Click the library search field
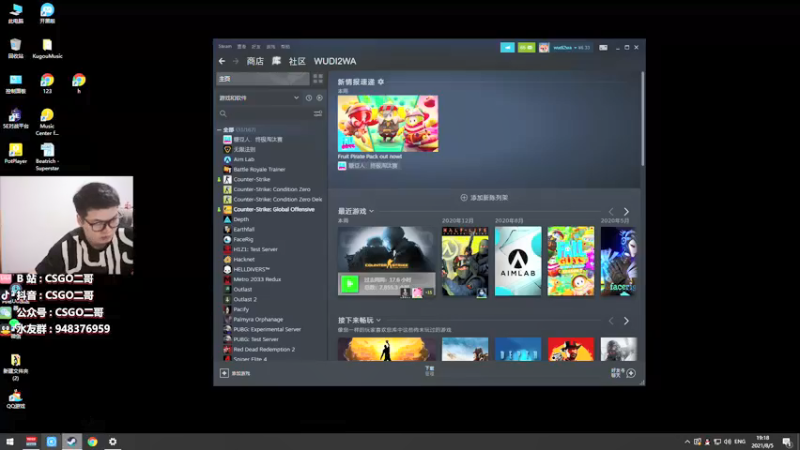The height and width of the screenshot is (450, 800). (265, 113)
